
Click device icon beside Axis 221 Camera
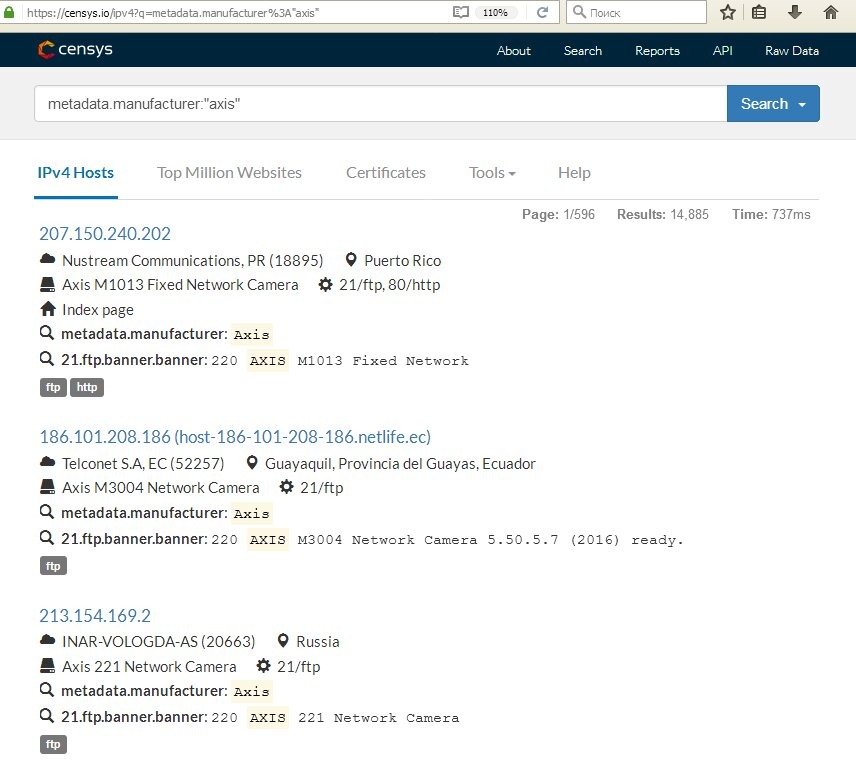47,666
